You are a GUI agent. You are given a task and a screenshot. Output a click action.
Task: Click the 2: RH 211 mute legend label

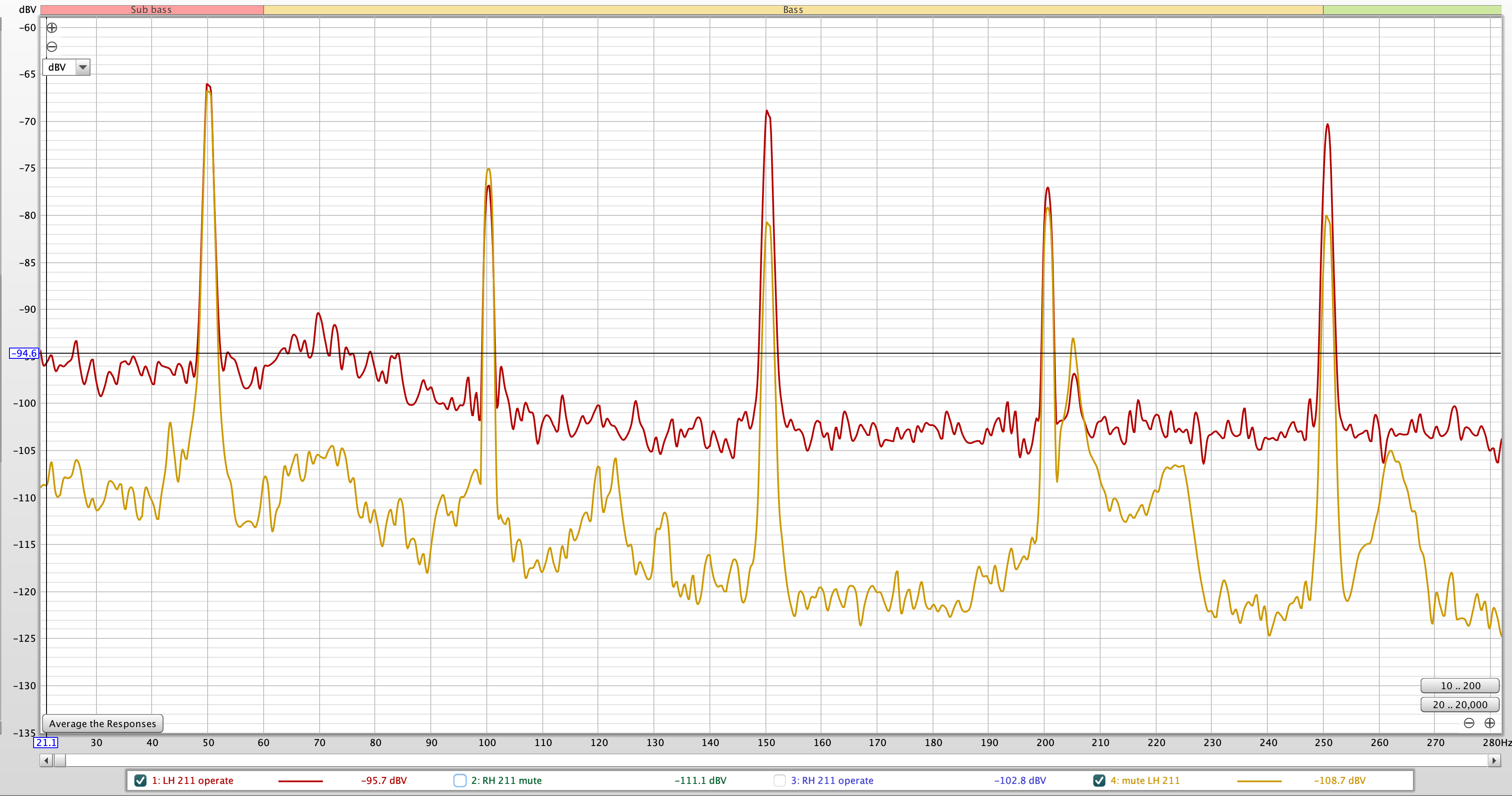point(507,781)
